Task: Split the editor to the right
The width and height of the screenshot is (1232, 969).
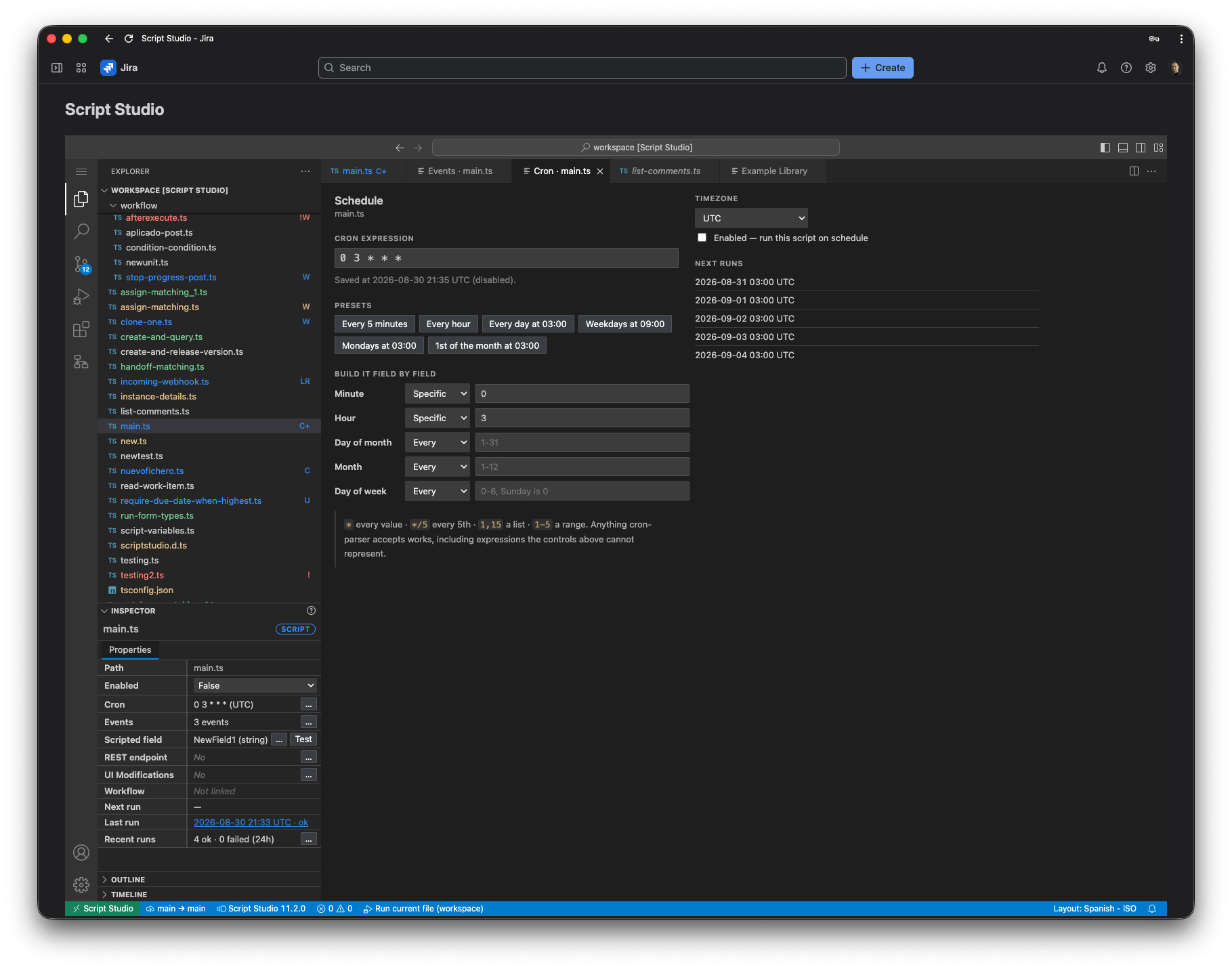Action: tap(1134, 171)
